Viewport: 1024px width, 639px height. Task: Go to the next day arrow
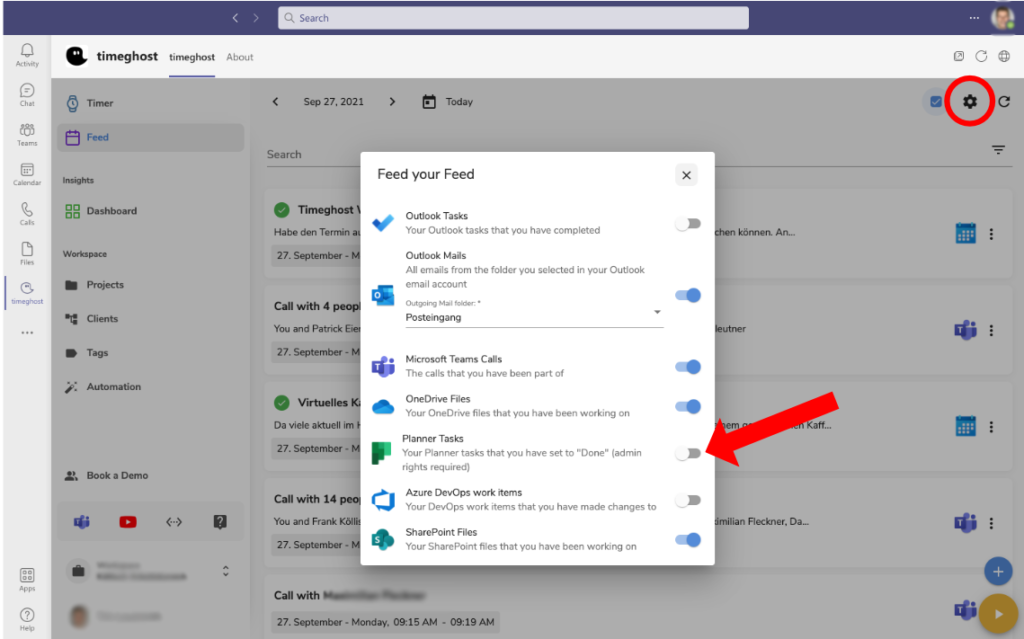point(393,102)
